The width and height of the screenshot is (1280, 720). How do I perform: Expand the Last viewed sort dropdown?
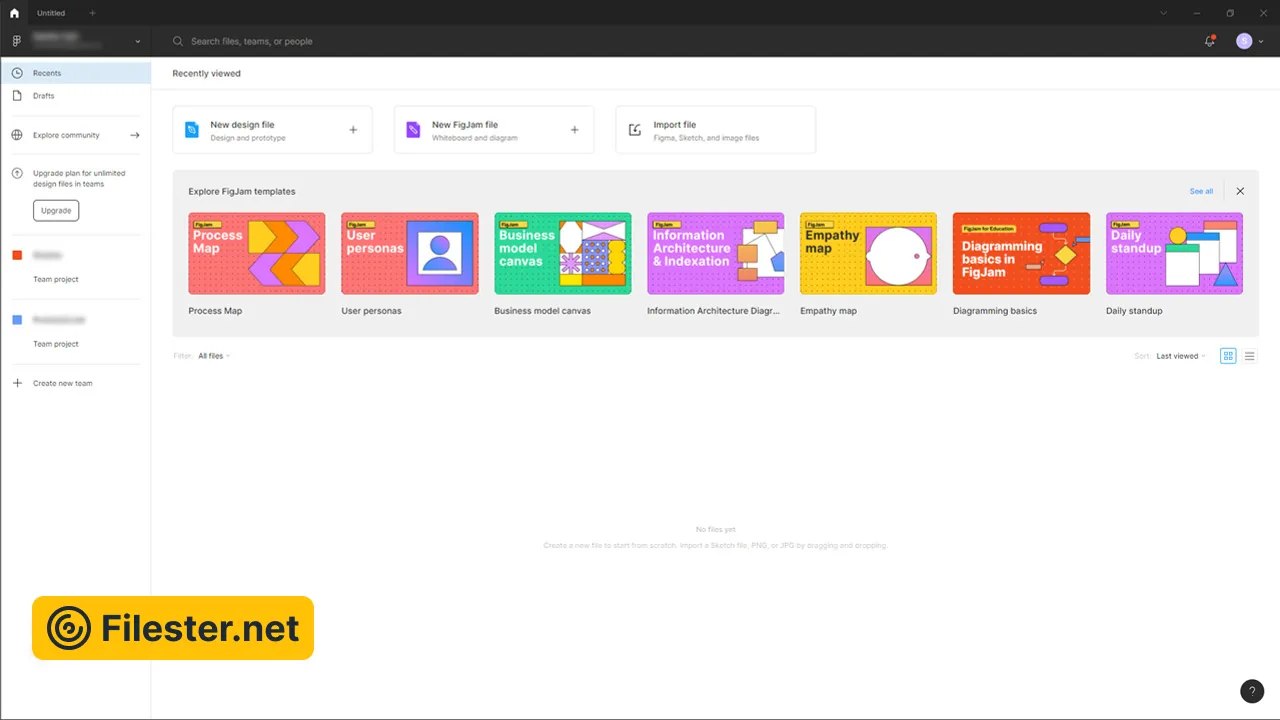[x=1180, y=356]
